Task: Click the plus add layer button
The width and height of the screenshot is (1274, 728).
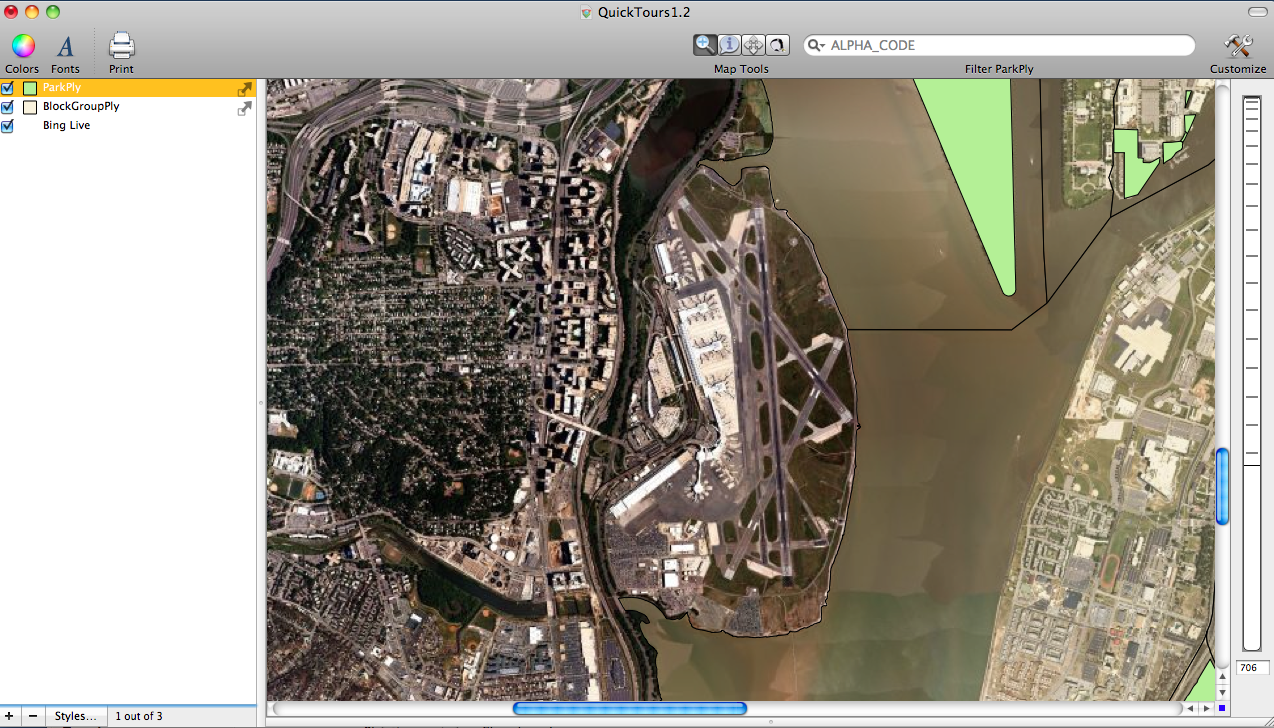Action: tap(11, 716)
